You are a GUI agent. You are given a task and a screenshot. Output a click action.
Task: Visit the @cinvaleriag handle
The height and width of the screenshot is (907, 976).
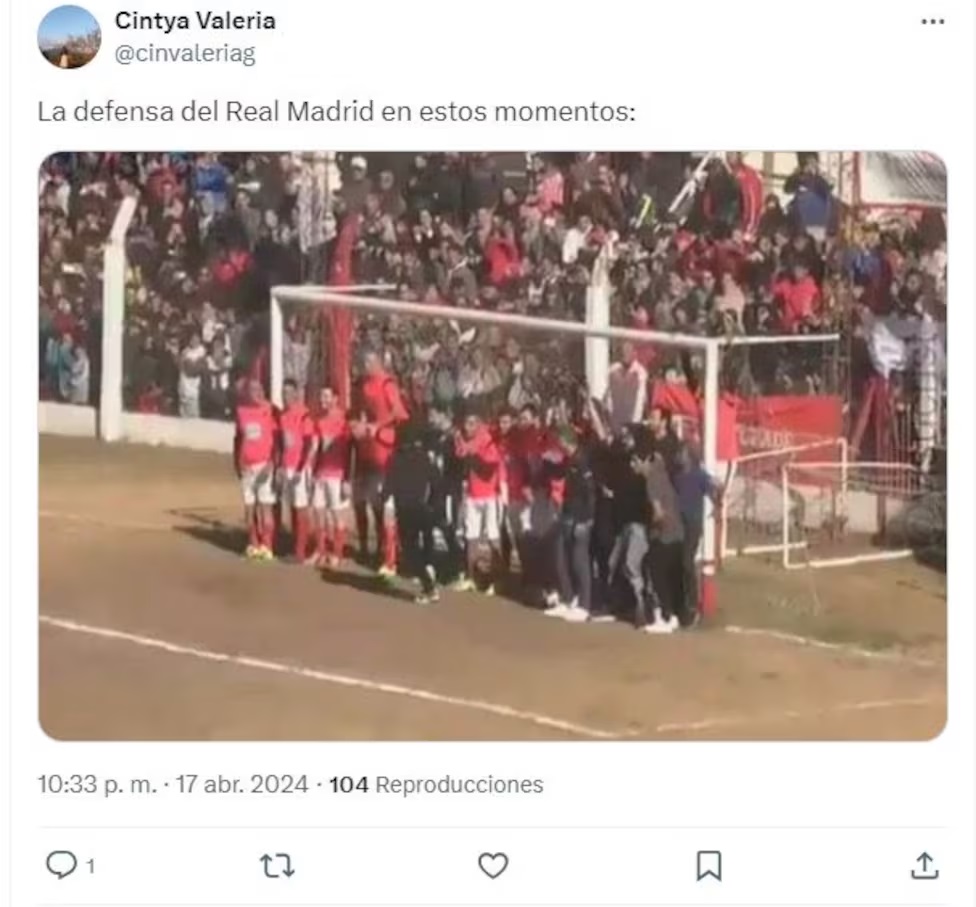click(185, 54)
